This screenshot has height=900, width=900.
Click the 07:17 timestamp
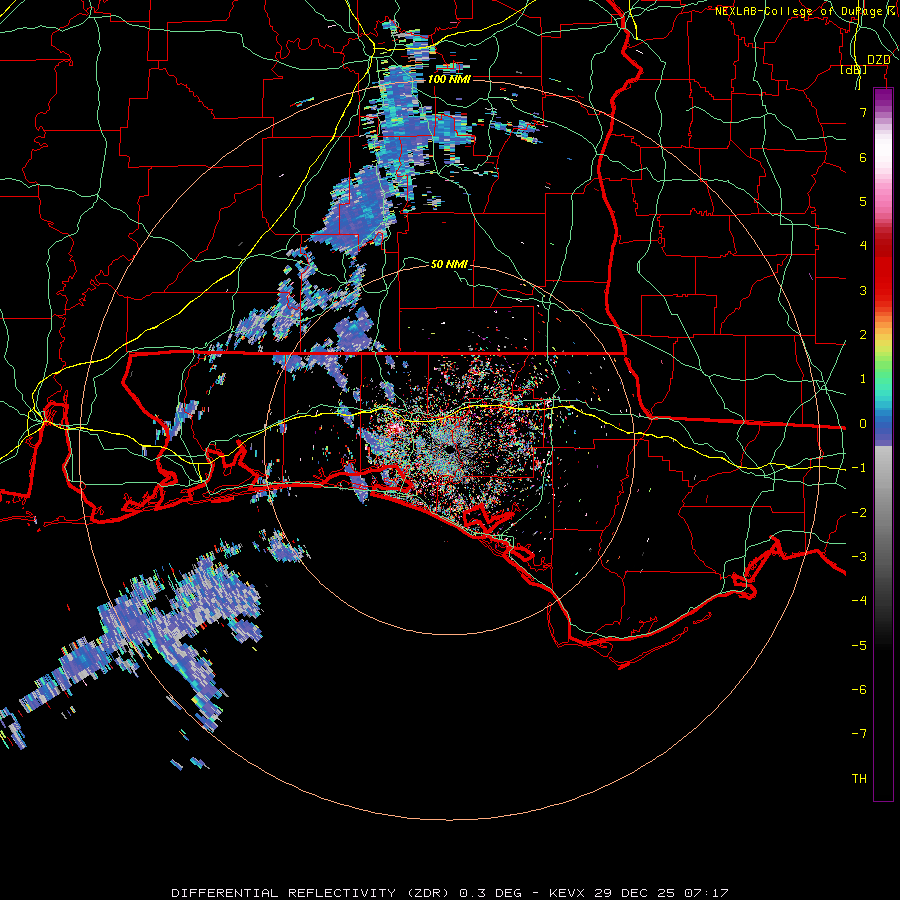(707, 893)
